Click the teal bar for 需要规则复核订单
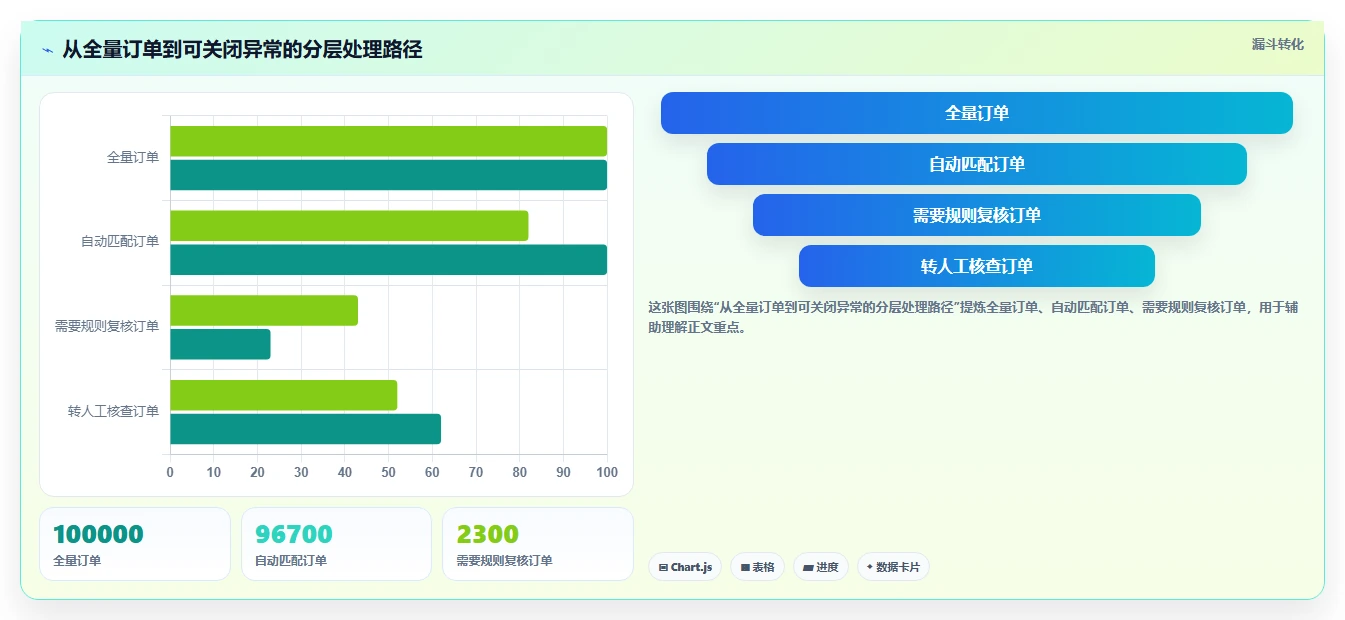Viewport: 1345px width, 620px height. pyautogui.click(x=220, y=344)
